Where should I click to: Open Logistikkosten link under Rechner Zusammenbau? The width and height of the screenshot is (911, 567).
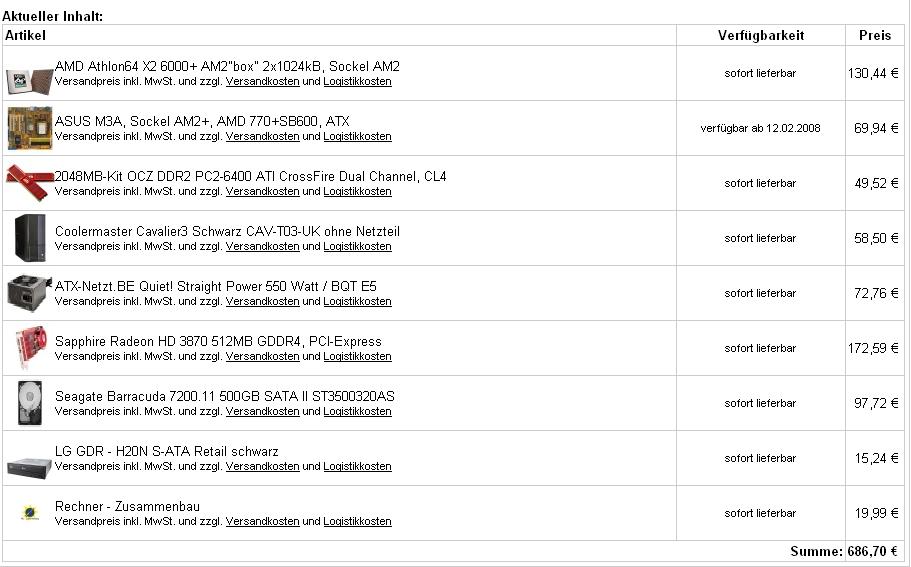tap(357, 521)
